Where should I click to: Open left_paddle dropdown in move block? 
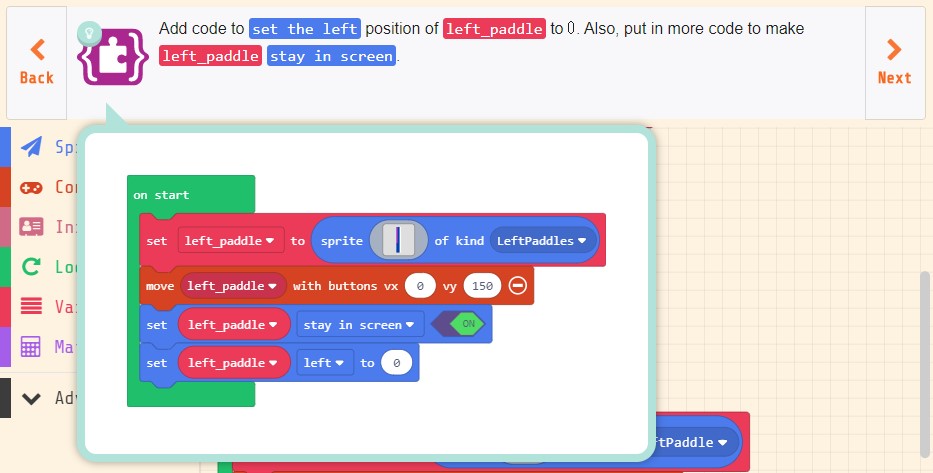click(x=233, y=286)
